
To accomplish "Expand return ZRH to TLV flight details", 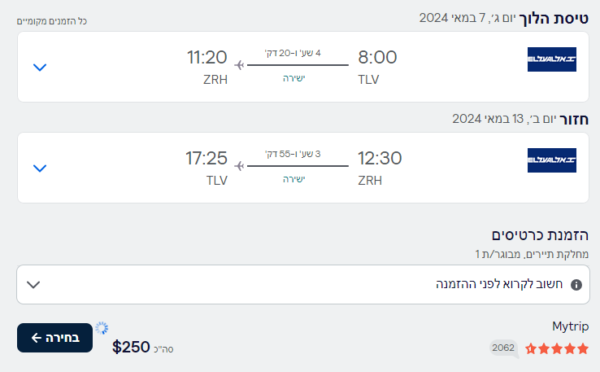I will pyautogui.click(x=40, y=168).
